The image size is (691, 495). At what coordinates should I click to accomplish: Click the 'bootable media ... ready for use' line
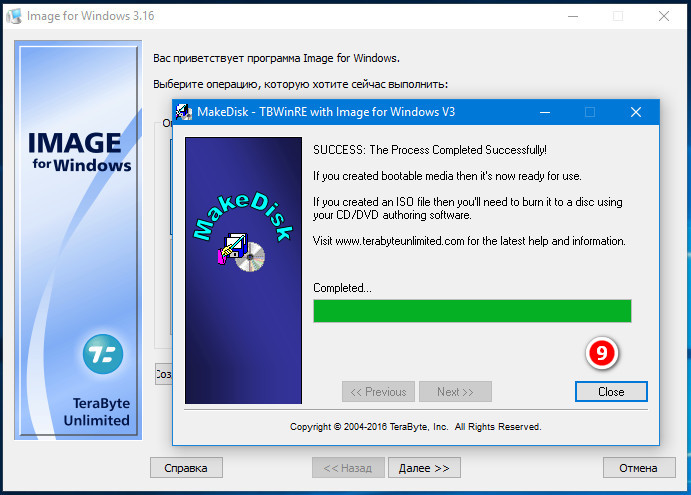[x=447, y=176]
